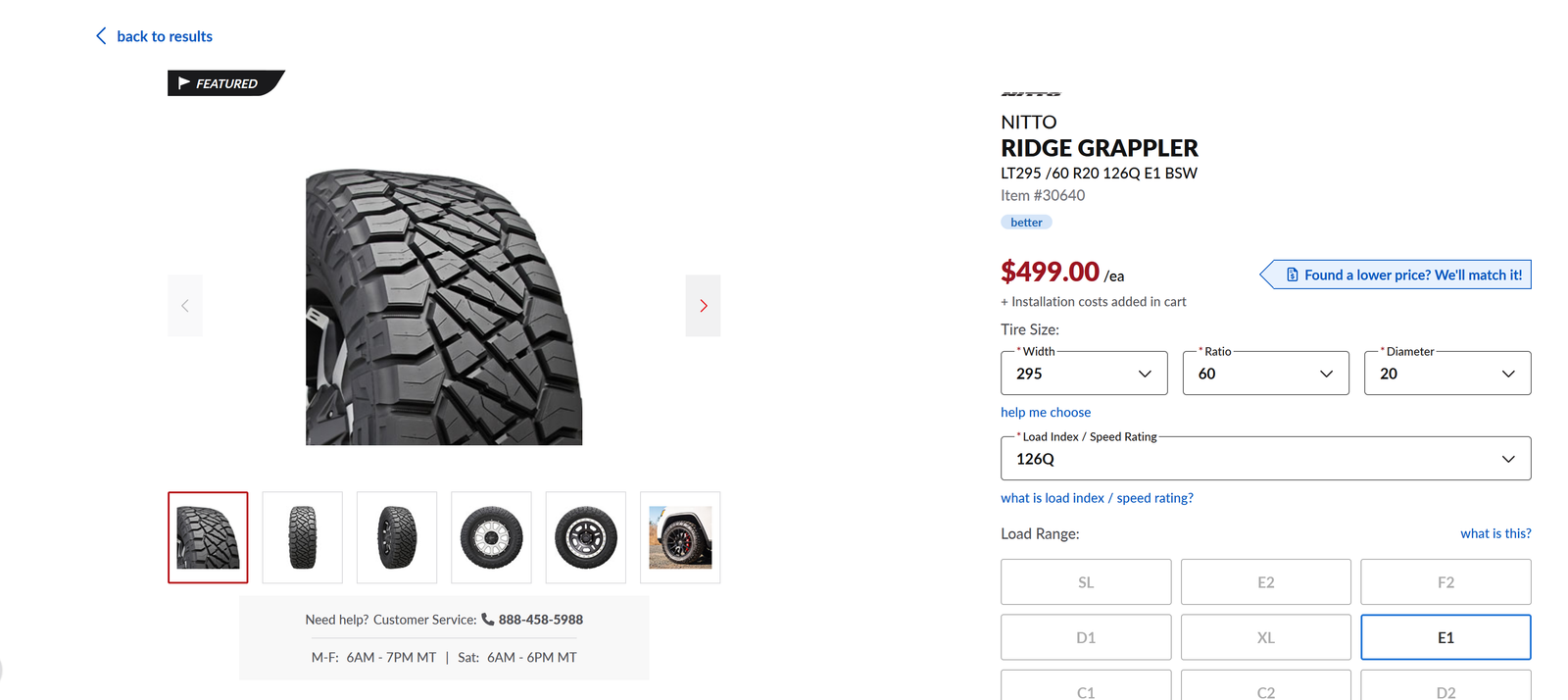Show next tire image with right arrow
Viewport: 1568px width, 700px height.
click(x=703, y=306)
